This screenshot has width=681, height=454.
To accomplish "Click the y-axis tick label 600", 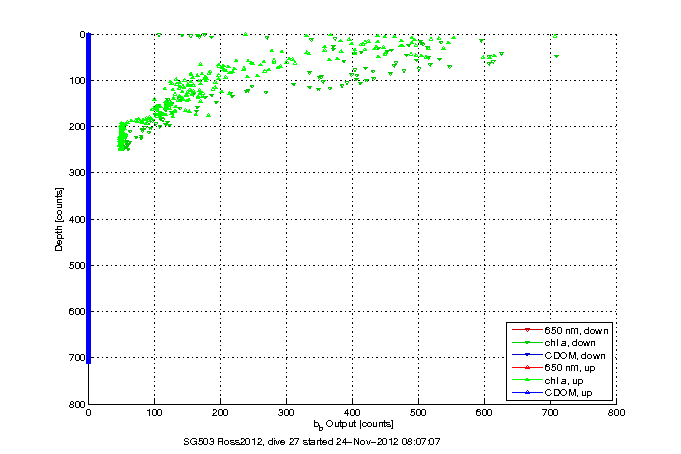I will (76, 312).
